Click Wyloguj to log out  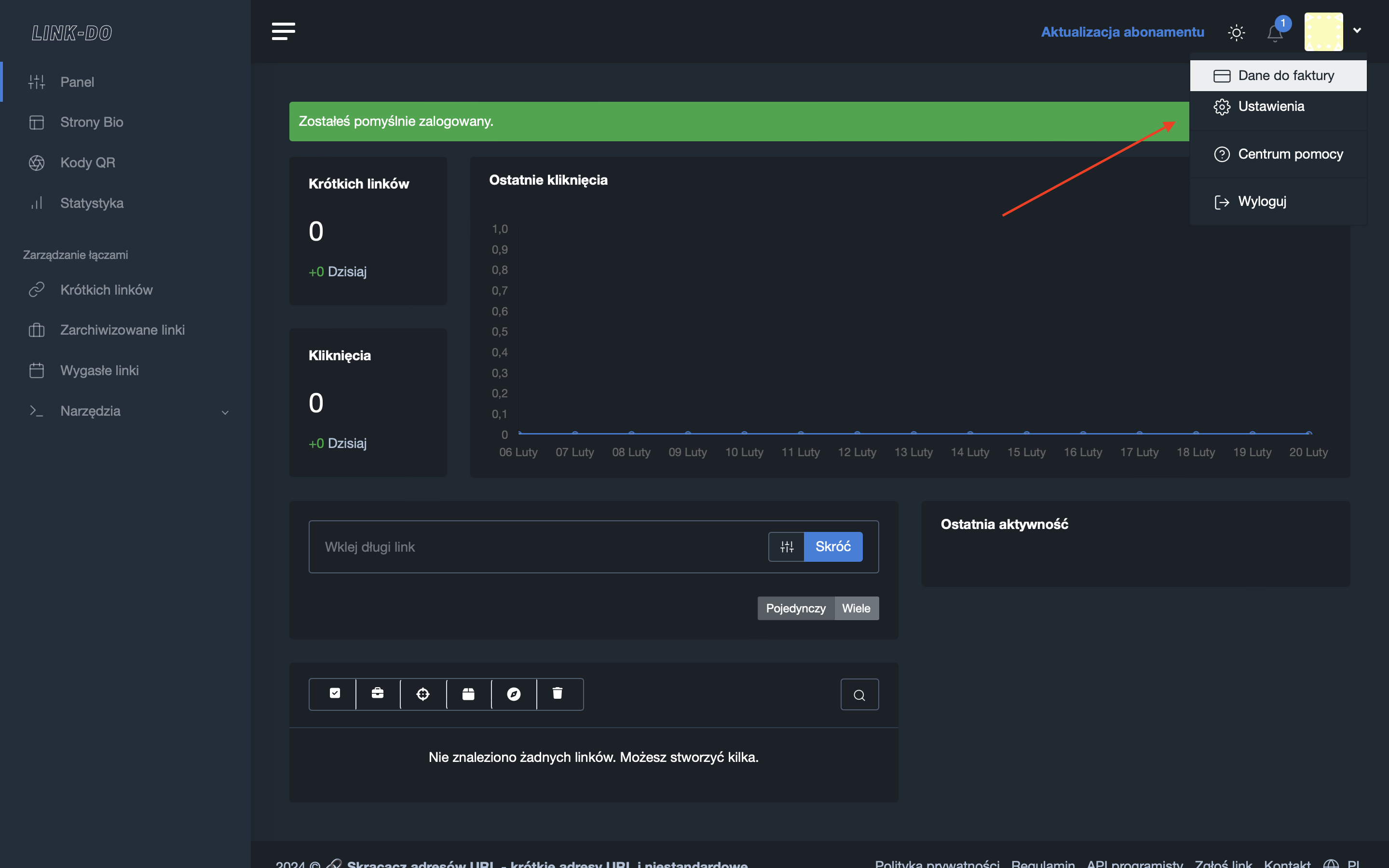point(1262,202)
